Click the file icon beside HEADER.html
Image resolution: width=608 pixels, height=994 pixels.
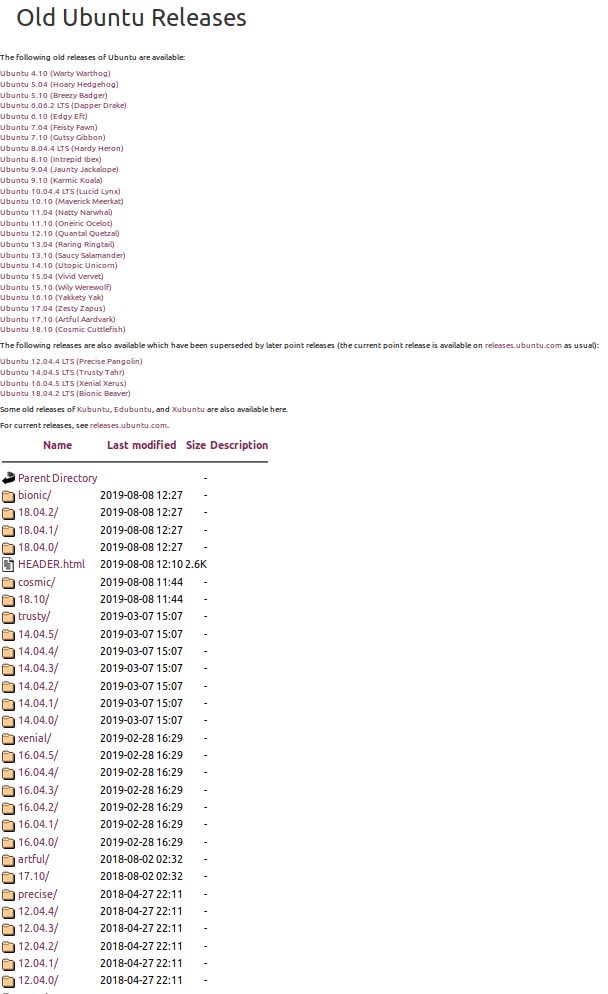8,565
